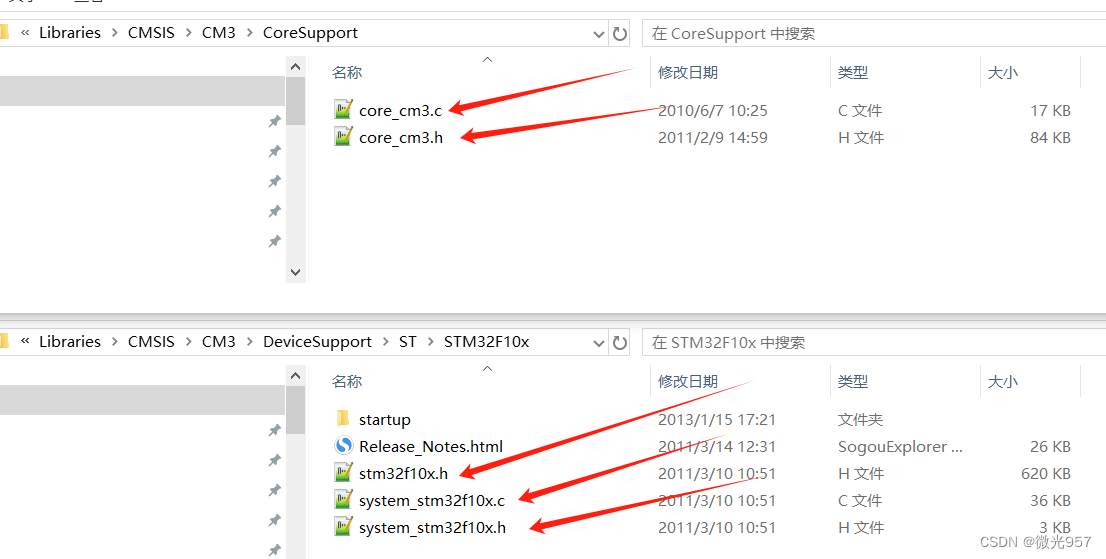This screenshot has height=559, width=1106.
Task: Select the system_stm32f10x.c file icon
Action: tap(343, 500)
